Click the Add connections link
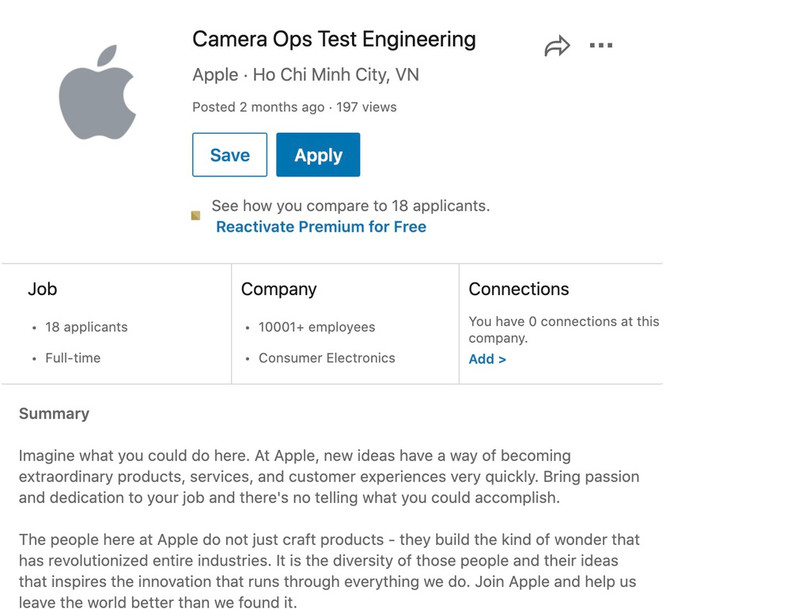The image size is (810, 609). tap(487, 359)
